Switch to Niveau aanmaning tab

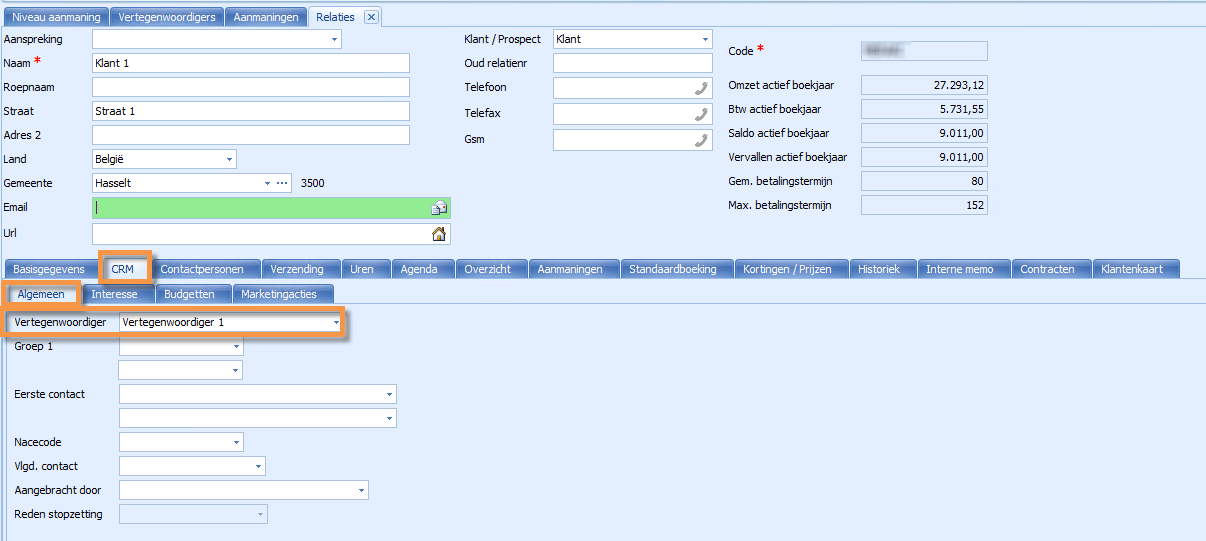[x=55, y=17]
